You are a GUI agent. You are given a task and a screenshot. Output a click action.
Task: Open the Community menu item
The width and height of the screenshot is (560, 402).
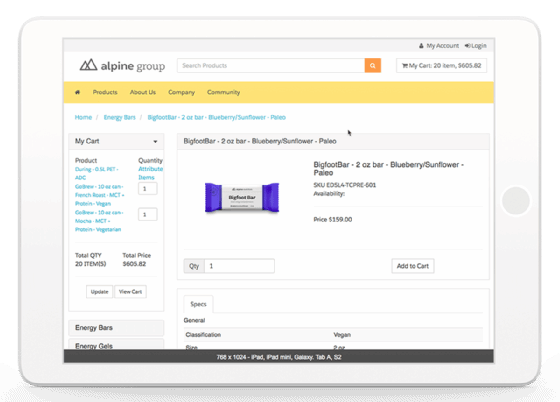[x=224, y=92]
